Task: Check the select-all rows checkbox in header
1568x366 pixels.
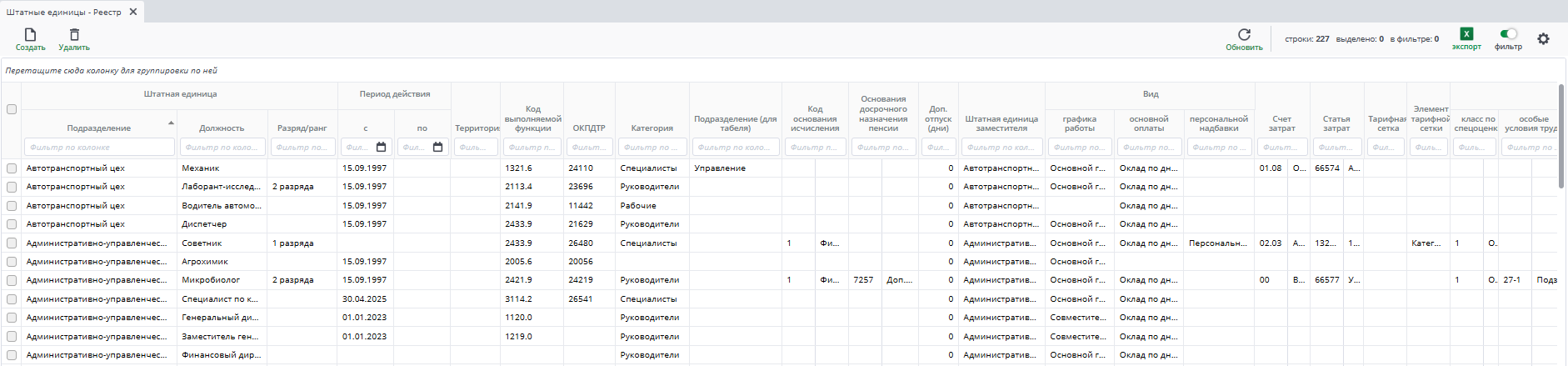Action: [x=12, y=109]
